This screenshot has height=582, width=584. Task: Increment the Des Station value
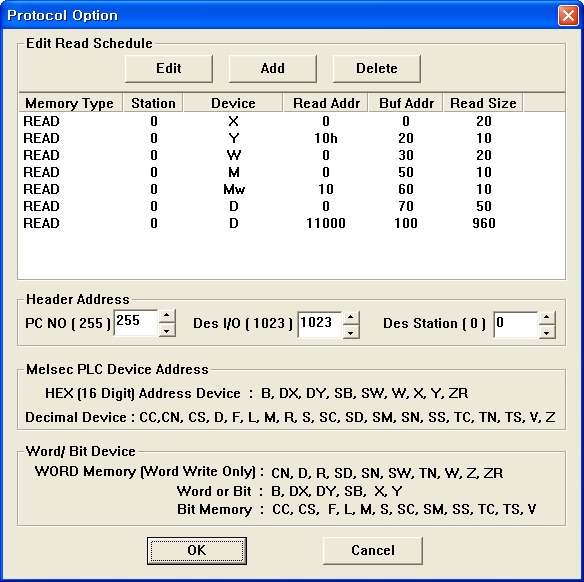(x=547, y=318)
